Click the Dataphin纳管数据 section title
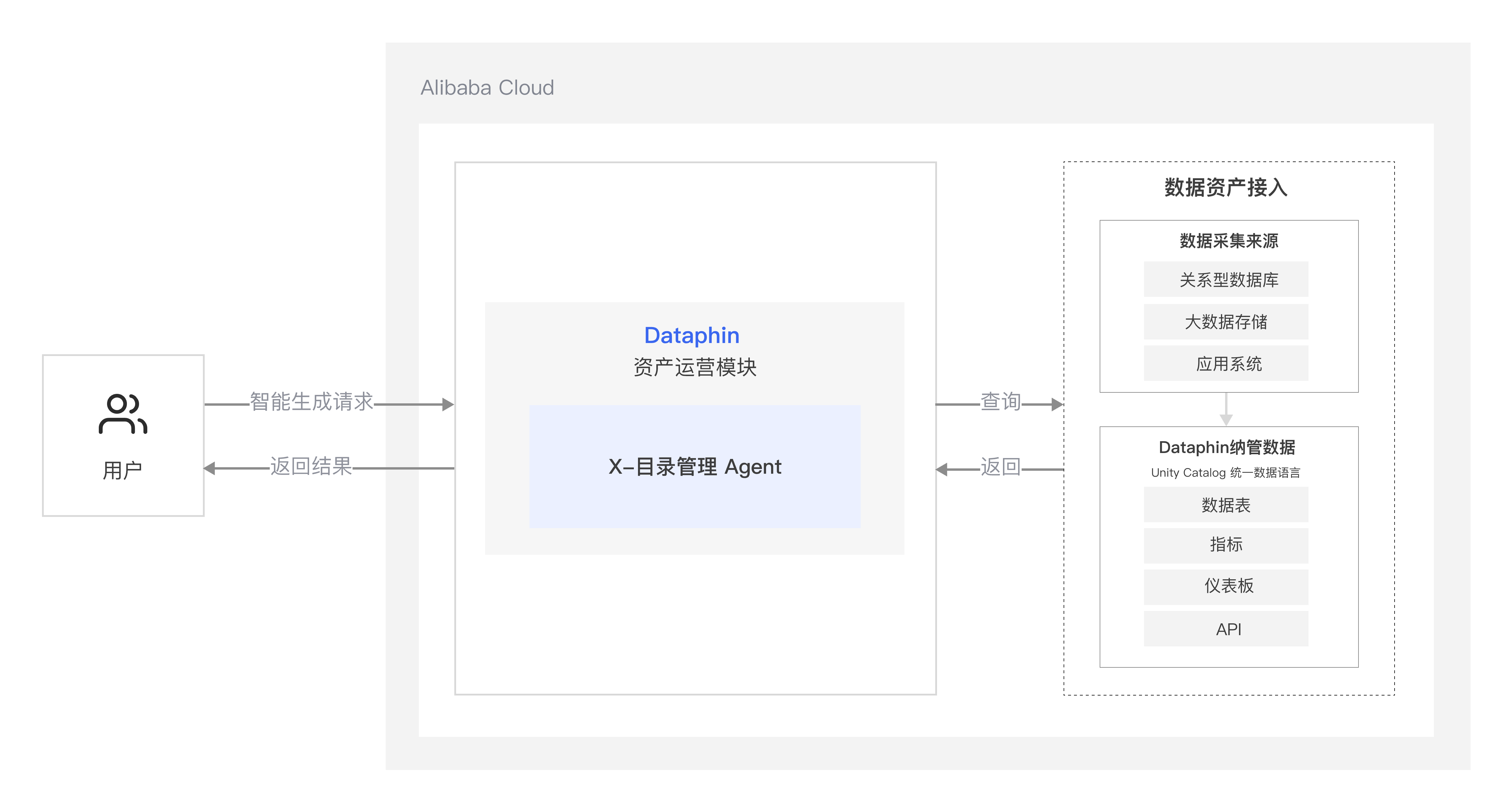The height and width of the screenshot is (812, 1512). point(1227,448)
